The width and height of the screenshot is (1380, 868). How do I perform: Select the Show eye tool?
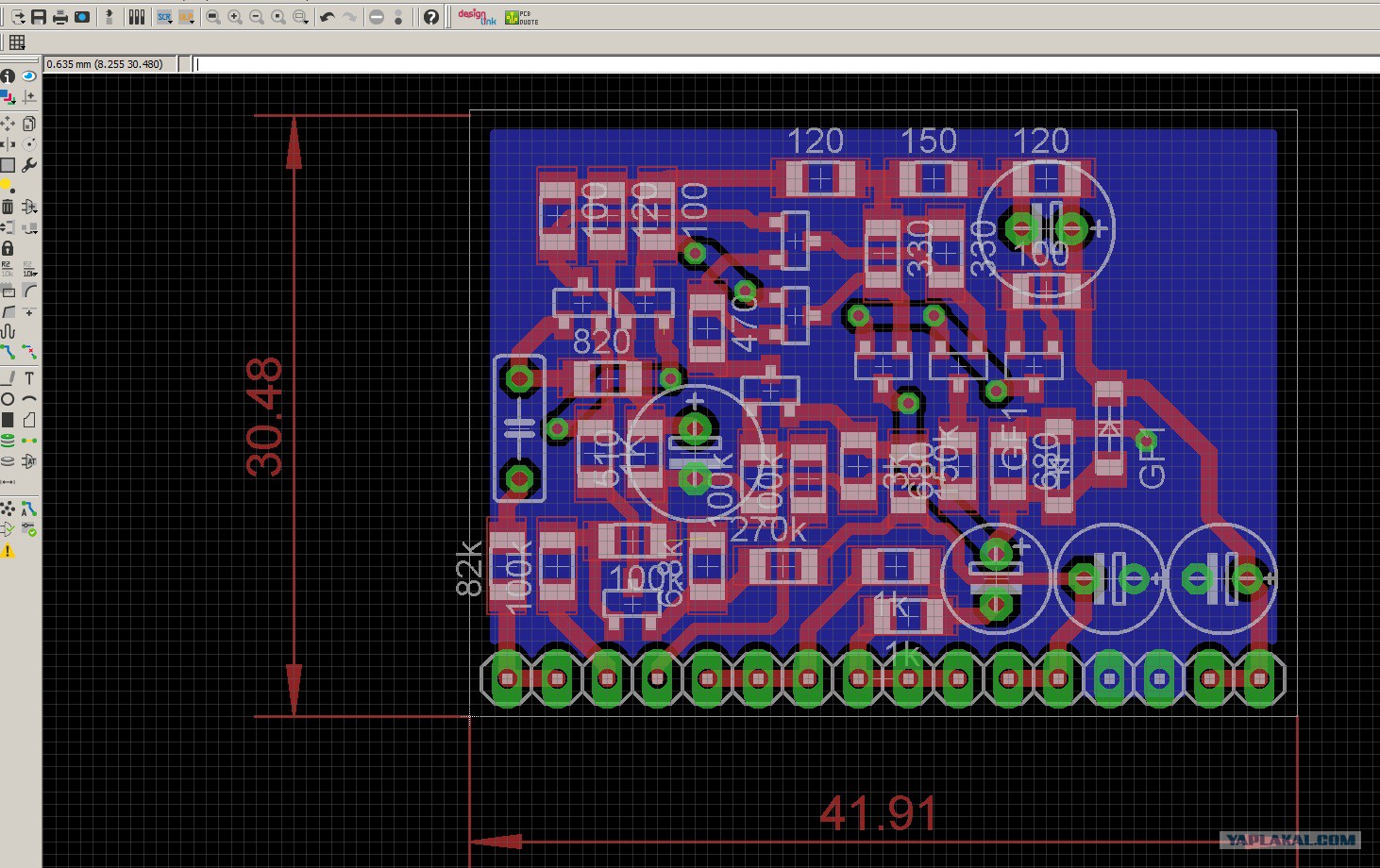(29, 76)
